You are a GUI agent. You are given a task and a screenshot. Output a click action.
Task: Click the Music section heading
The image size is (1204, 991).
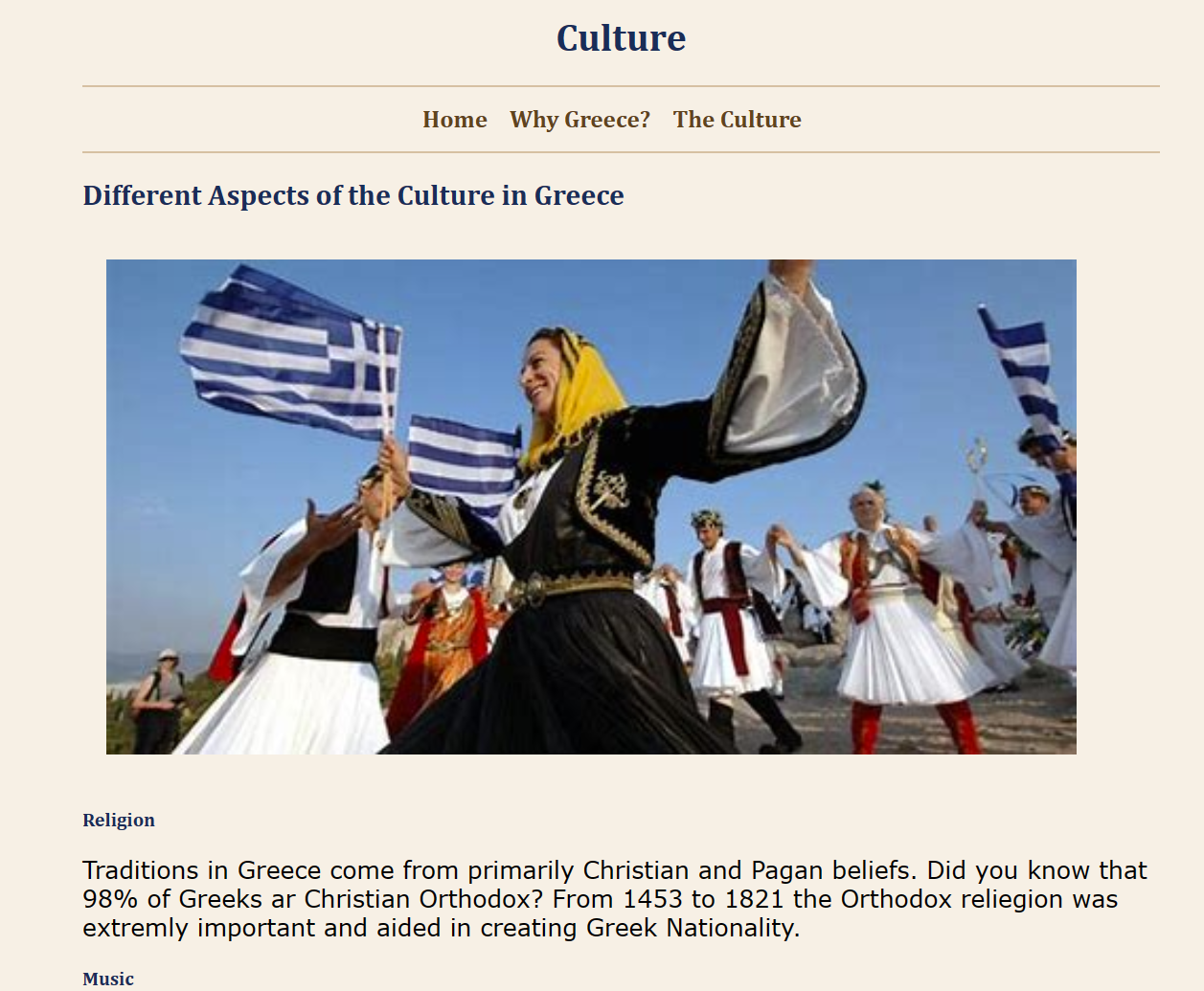(108, 979)
